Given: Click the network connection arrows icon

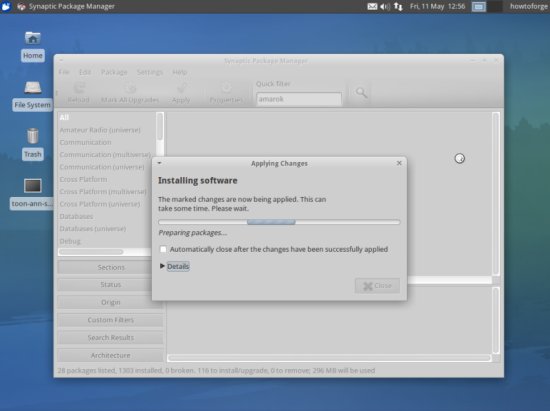Looking at the screenshot, I should tap(398, 6).
